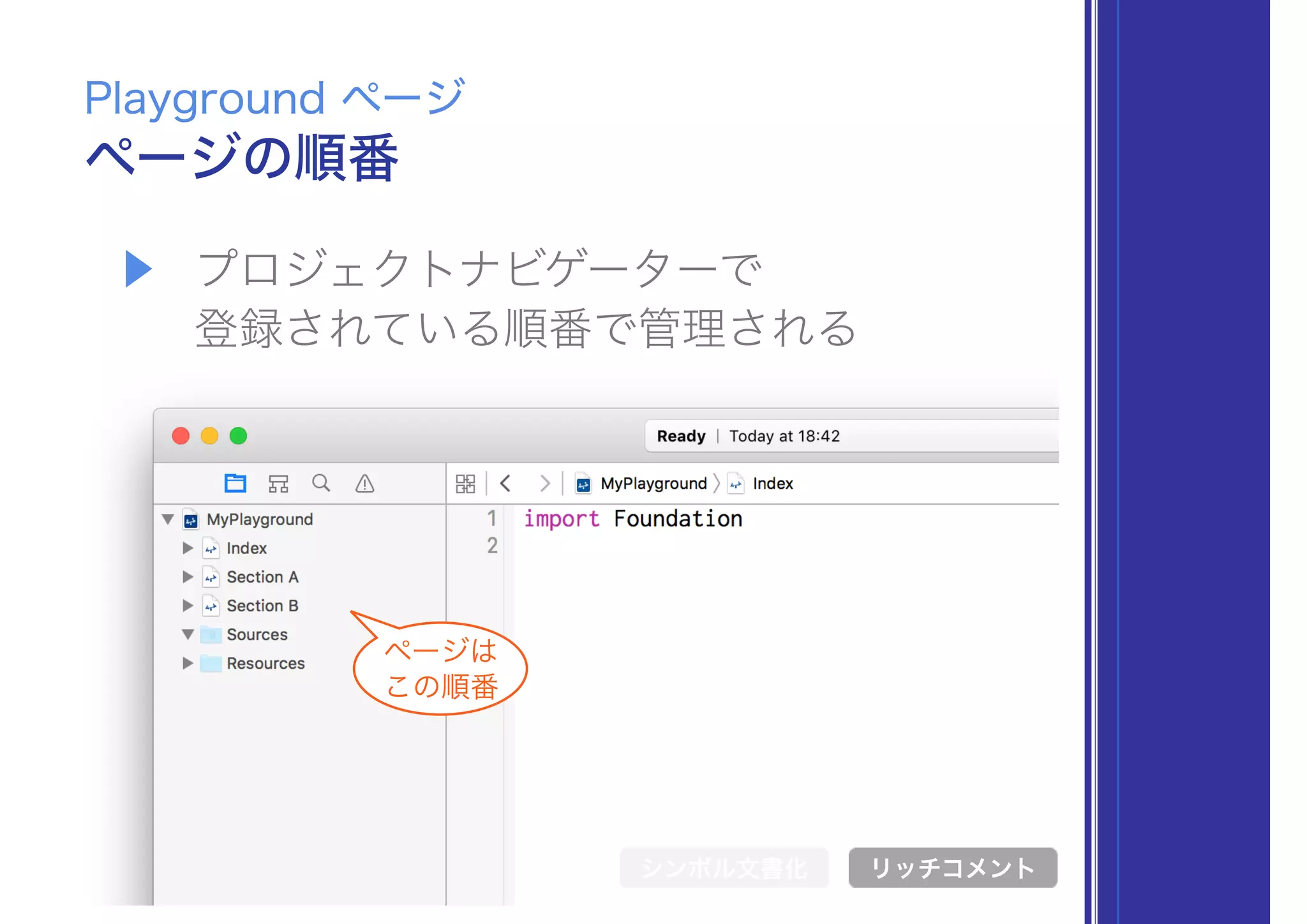Viewport: 1307px width, 924px height.
Task: Expand the Section A disclosure triangle
Action: pos(188,577)
